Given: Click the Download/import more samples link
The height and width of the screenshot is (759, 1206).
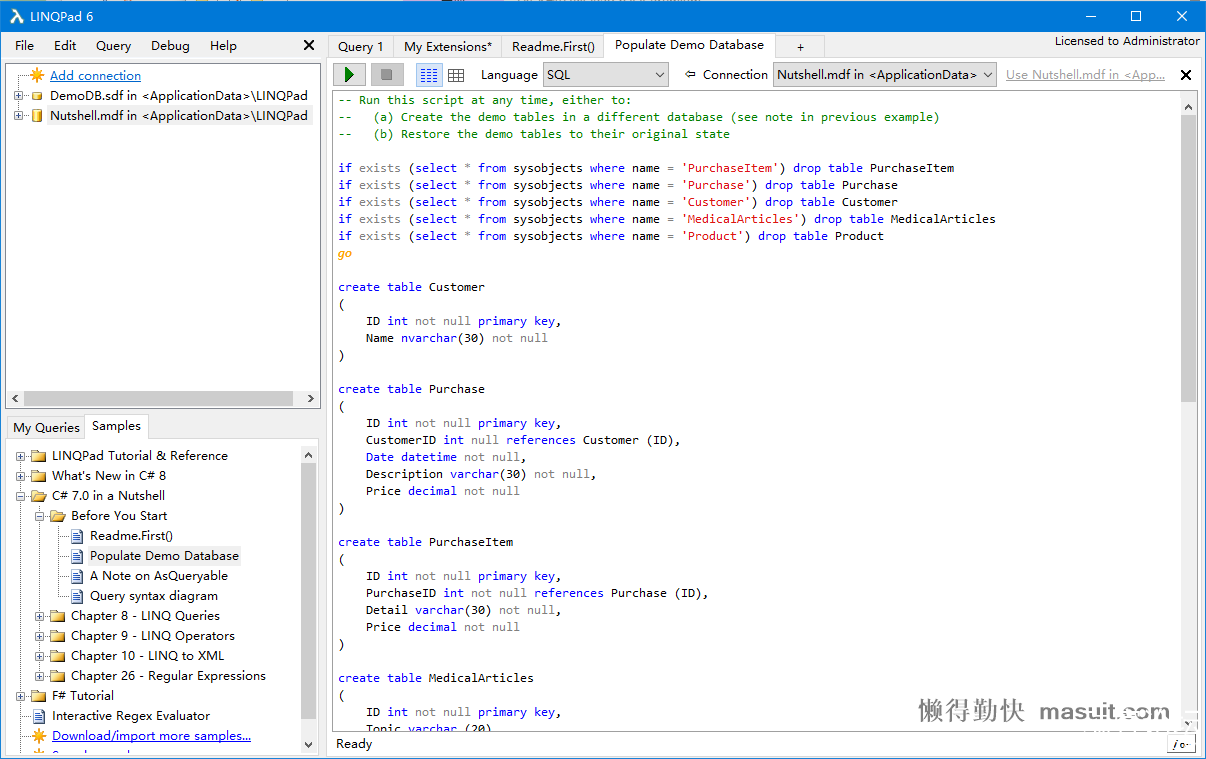Looking at the screenshot, I should (x=152, y=736).
